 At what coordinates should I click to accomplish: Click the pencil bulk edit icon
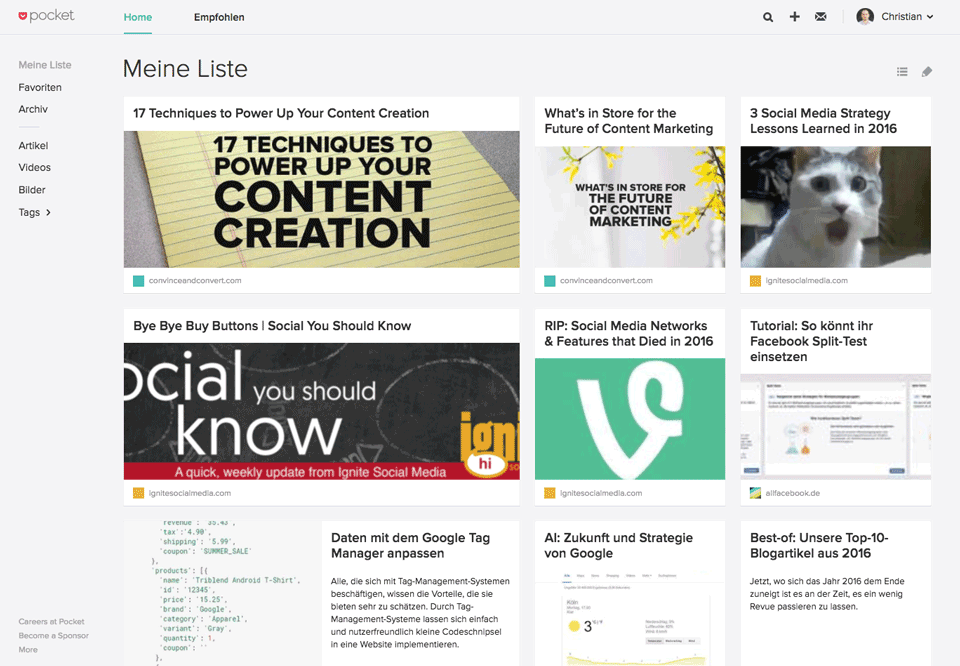pyautogui.click(x=927, y=72)
